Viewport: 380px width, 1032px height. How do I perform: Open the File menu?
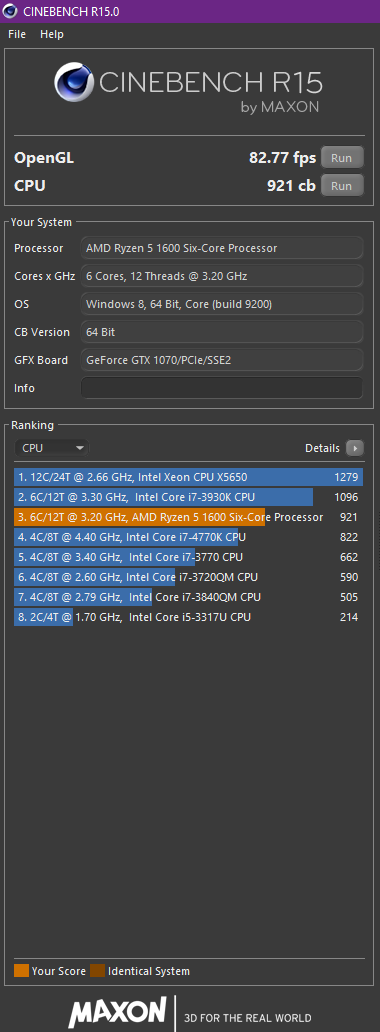coord(17,34)
